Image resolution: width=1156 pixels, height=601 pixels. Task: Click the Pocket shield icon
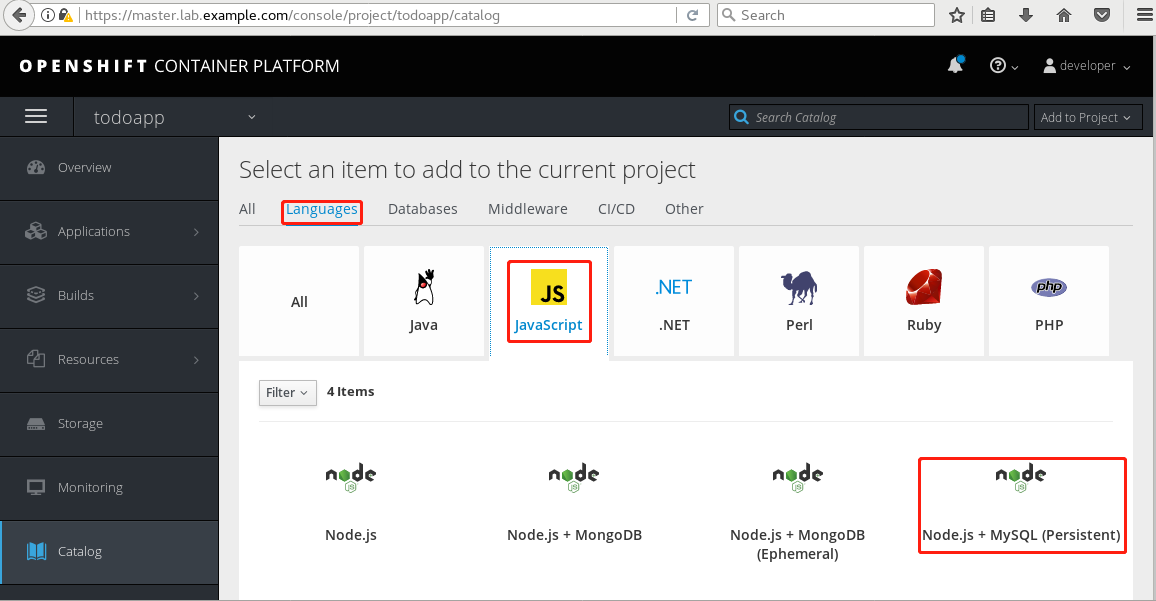tap(1101, 15)
